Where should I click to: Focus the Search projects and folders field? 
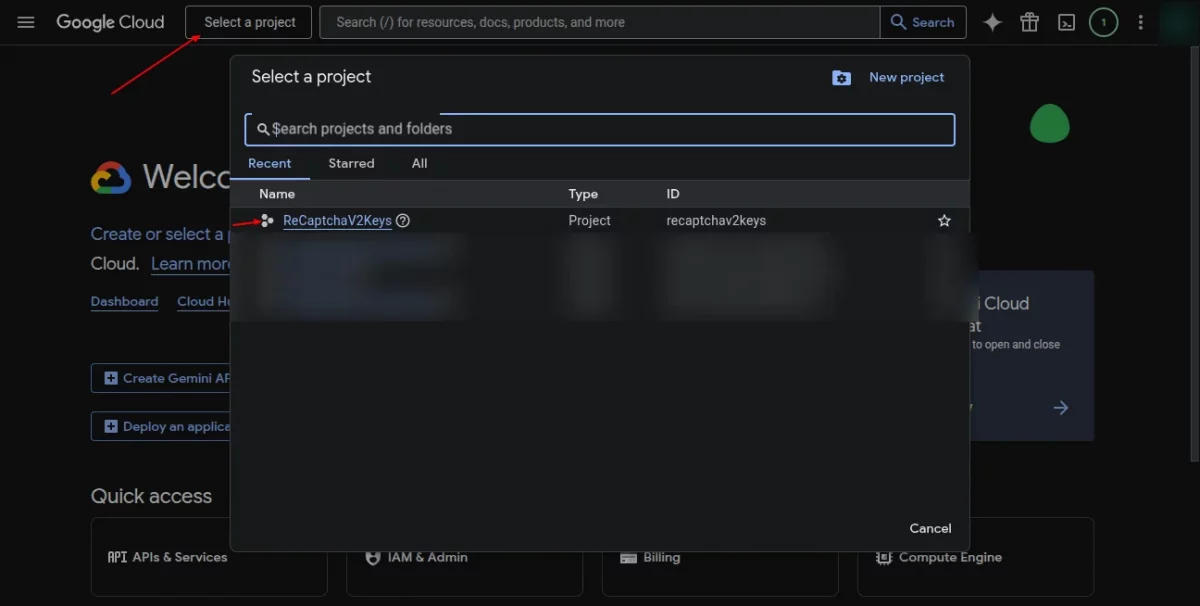point(600,129)
